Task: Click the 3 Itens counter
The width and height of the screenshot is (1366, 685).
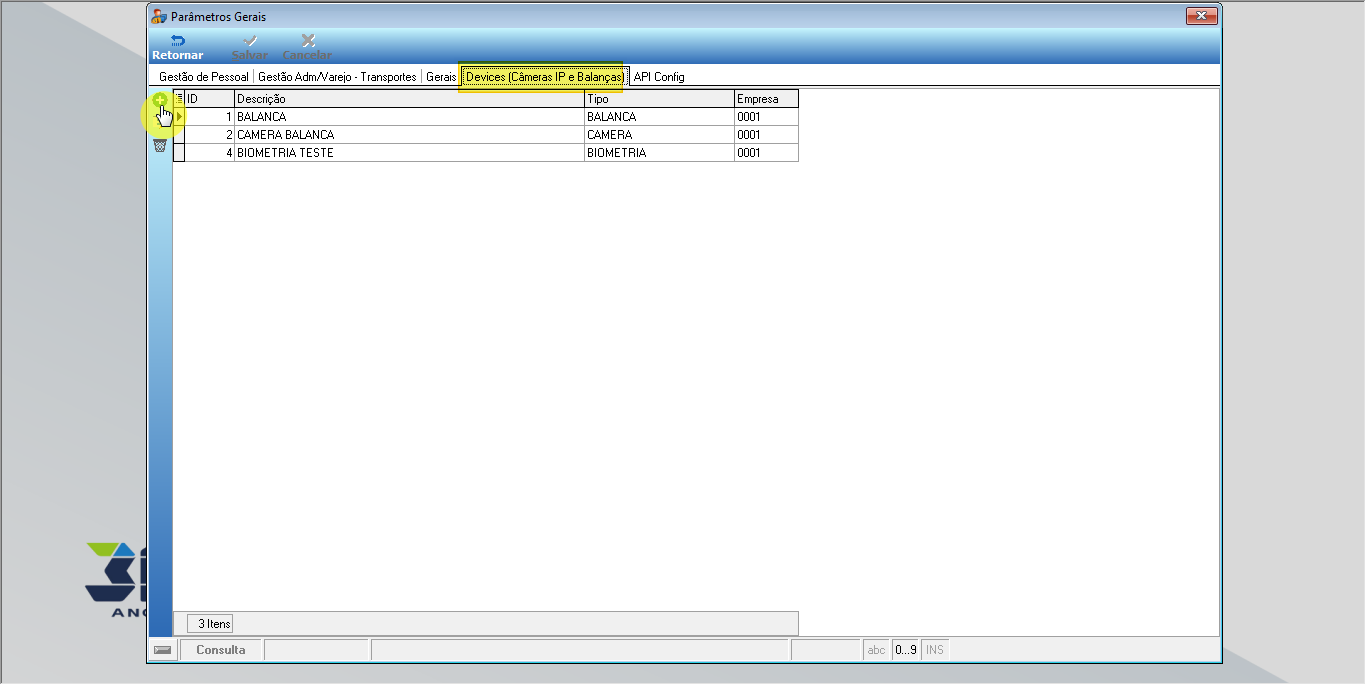Action: (x=210, y=624)
